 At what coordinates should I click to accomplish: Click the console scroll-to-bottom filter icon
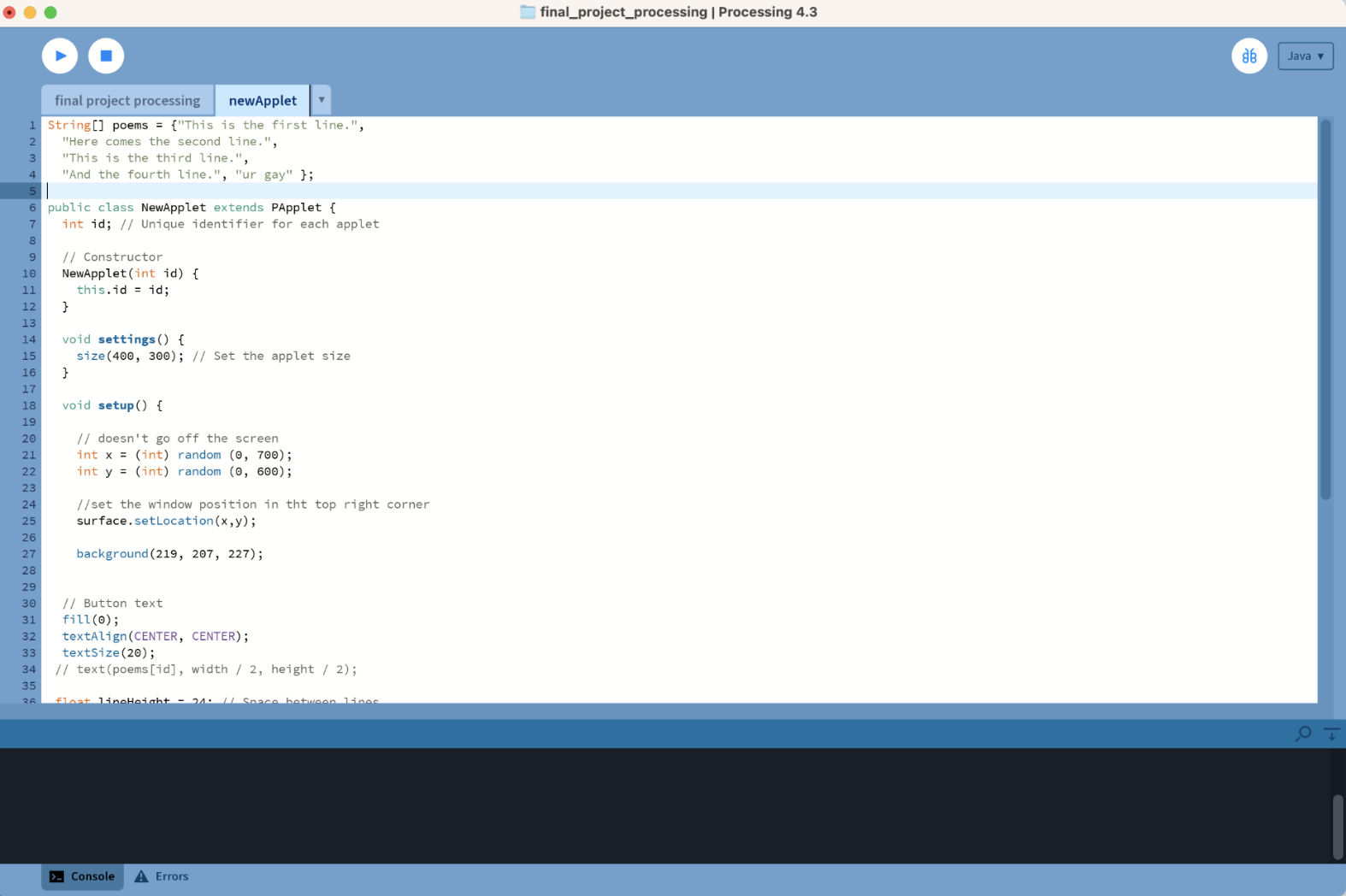[x=1331, y=734]
